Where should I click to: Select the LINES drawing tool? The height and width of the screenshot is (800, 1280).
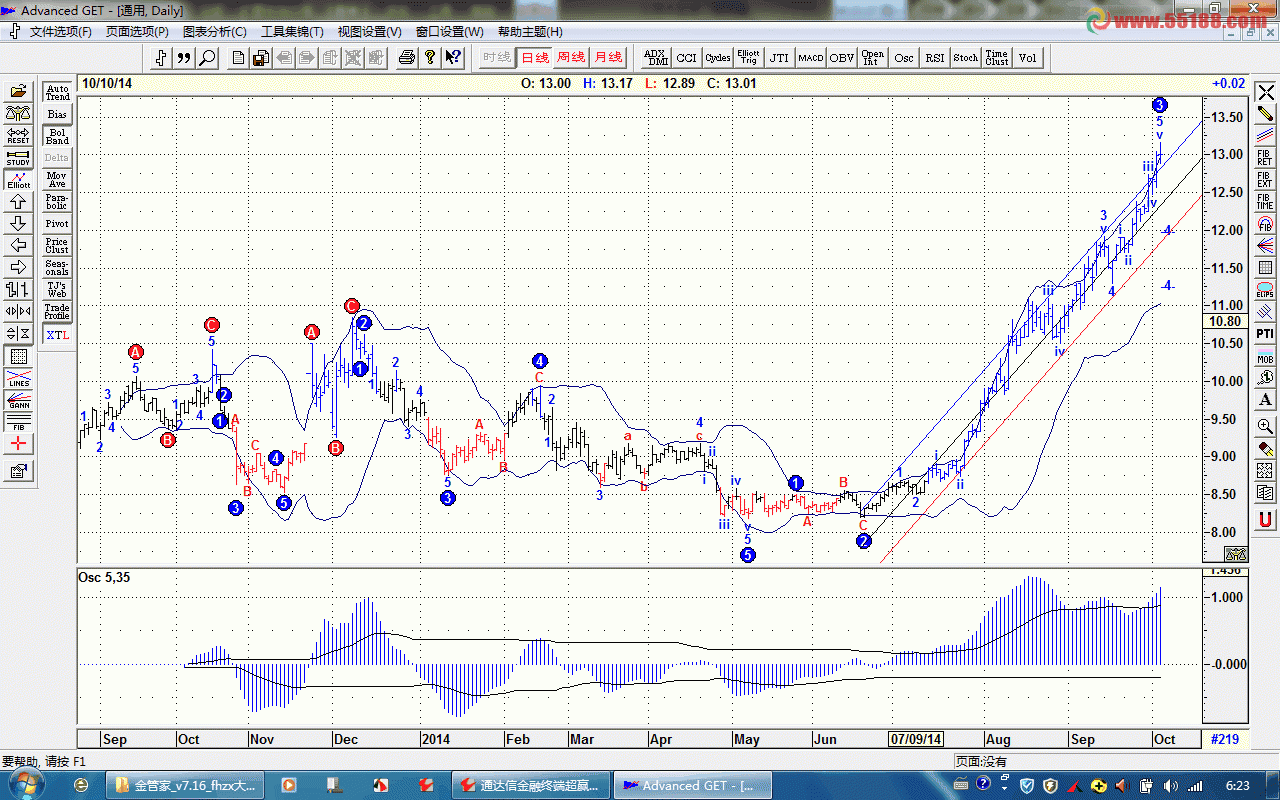18,378
